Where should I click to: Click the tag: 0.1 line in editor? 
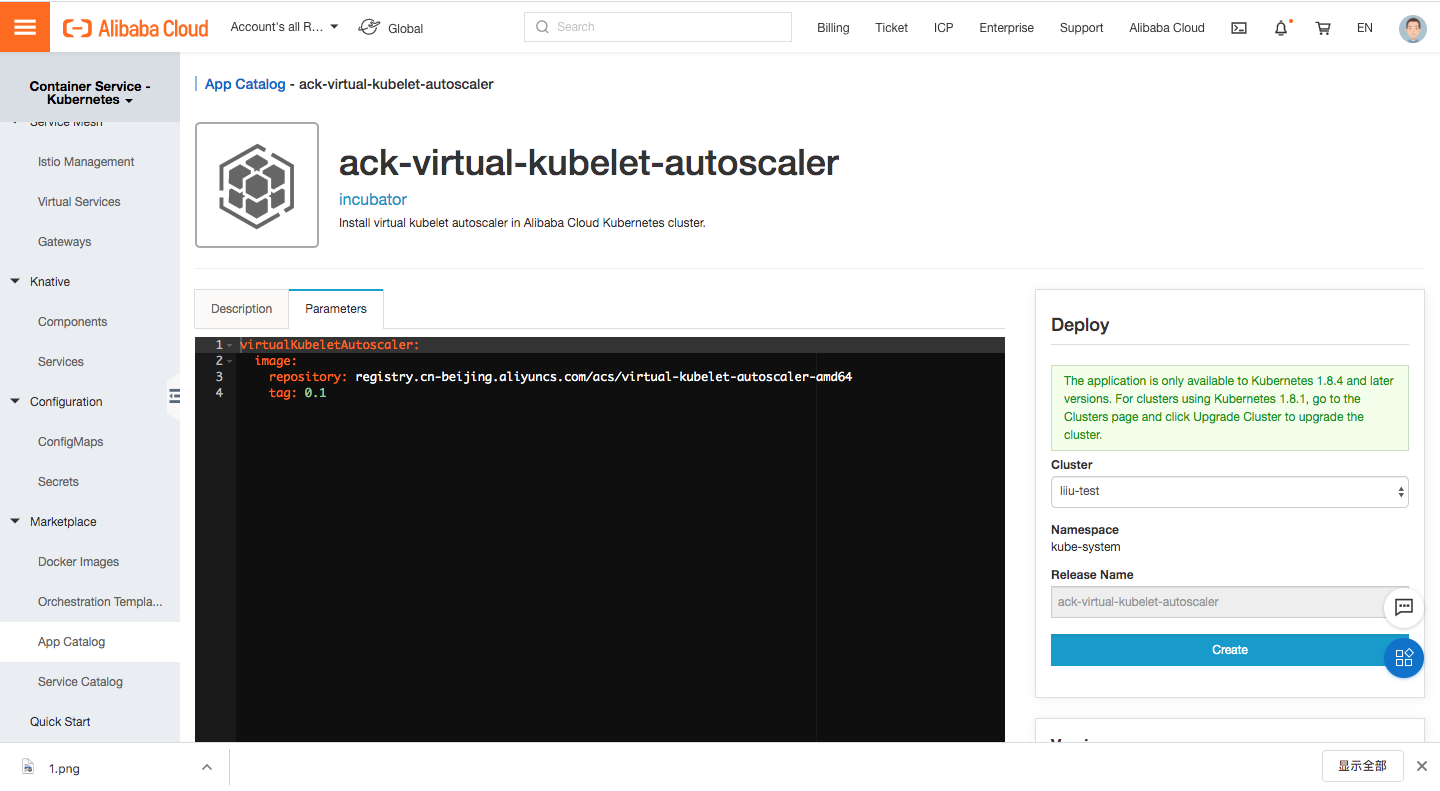point(298,393)
